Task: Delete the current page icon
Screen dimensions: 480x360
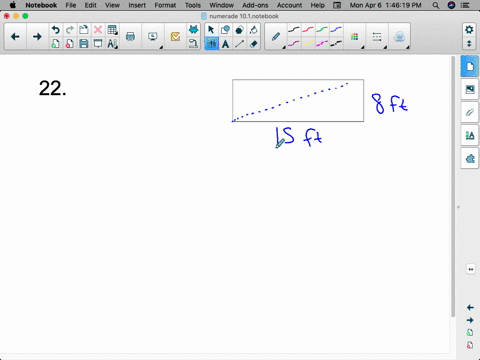Action: tap(69, 43)
